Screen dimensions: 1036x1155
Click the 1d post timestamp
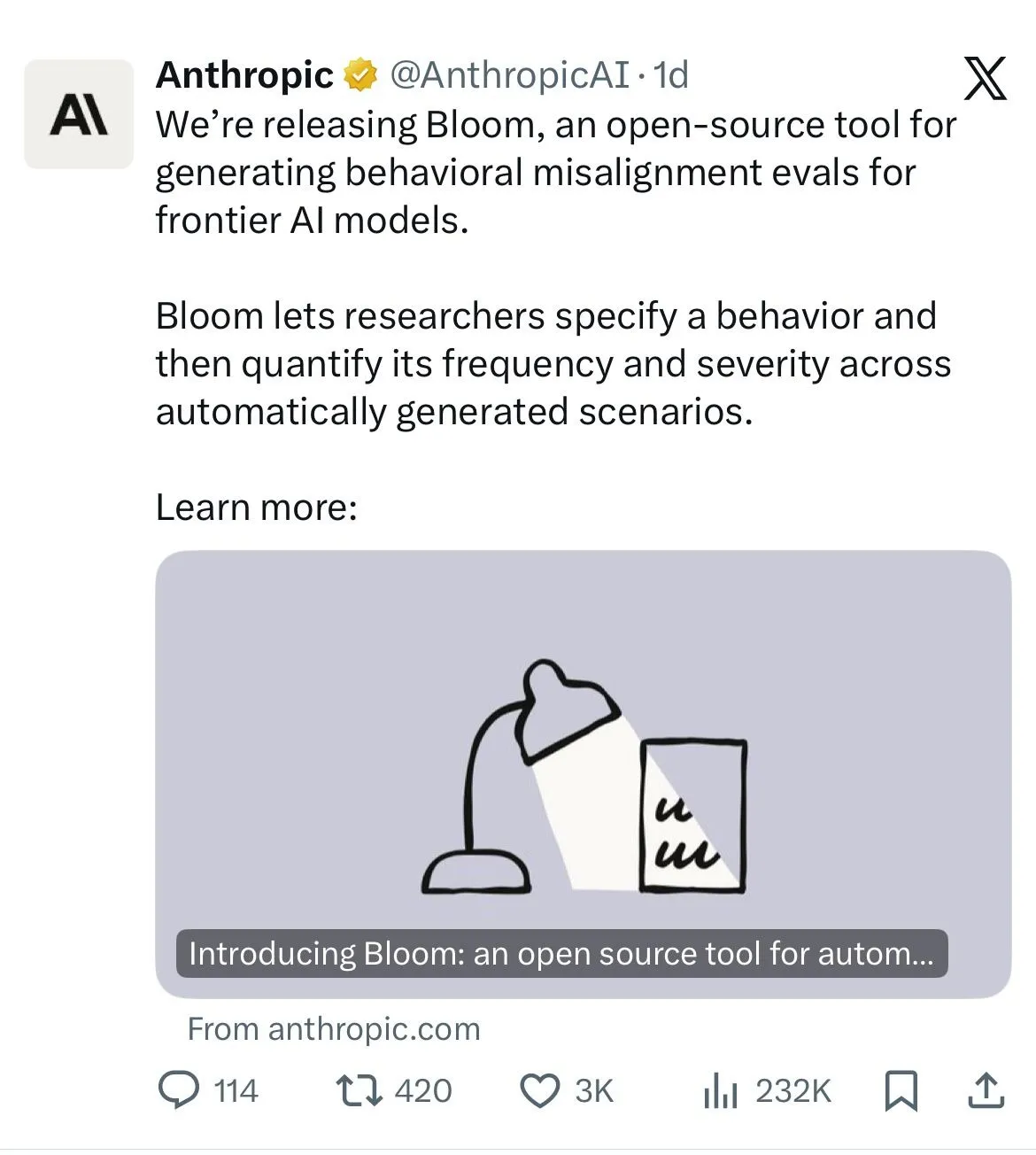click(x=670, y=75)
